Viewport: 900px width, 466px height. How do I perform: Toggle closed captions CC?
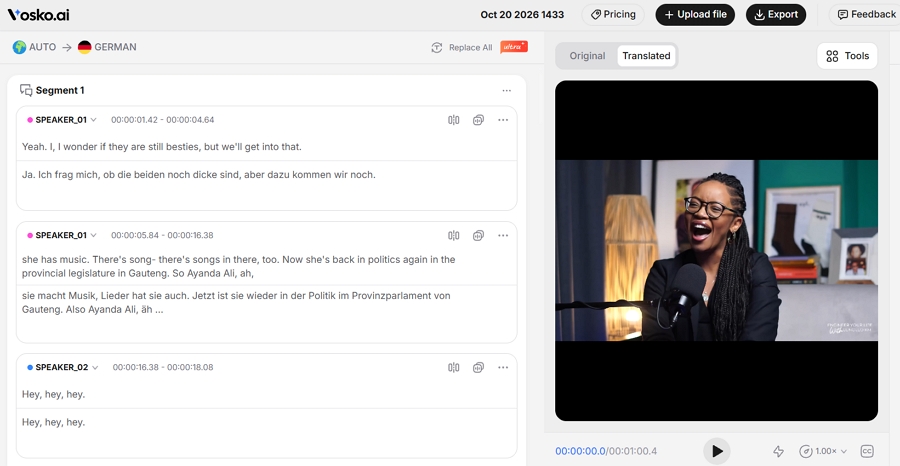(867, 452)
